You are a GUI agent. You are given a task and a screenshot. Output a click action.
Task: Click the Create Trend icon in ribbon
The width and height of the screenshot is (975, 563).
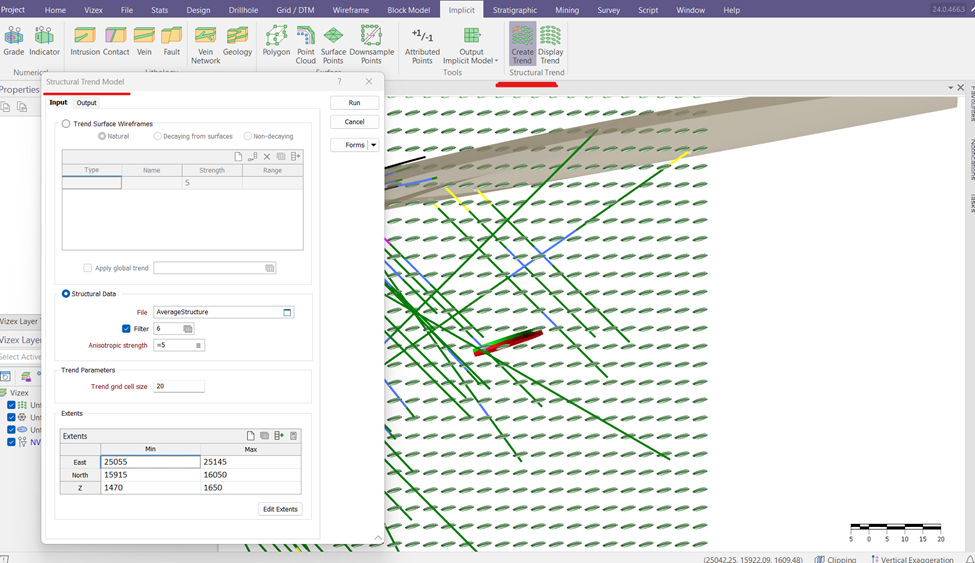[x=522, y=44]
